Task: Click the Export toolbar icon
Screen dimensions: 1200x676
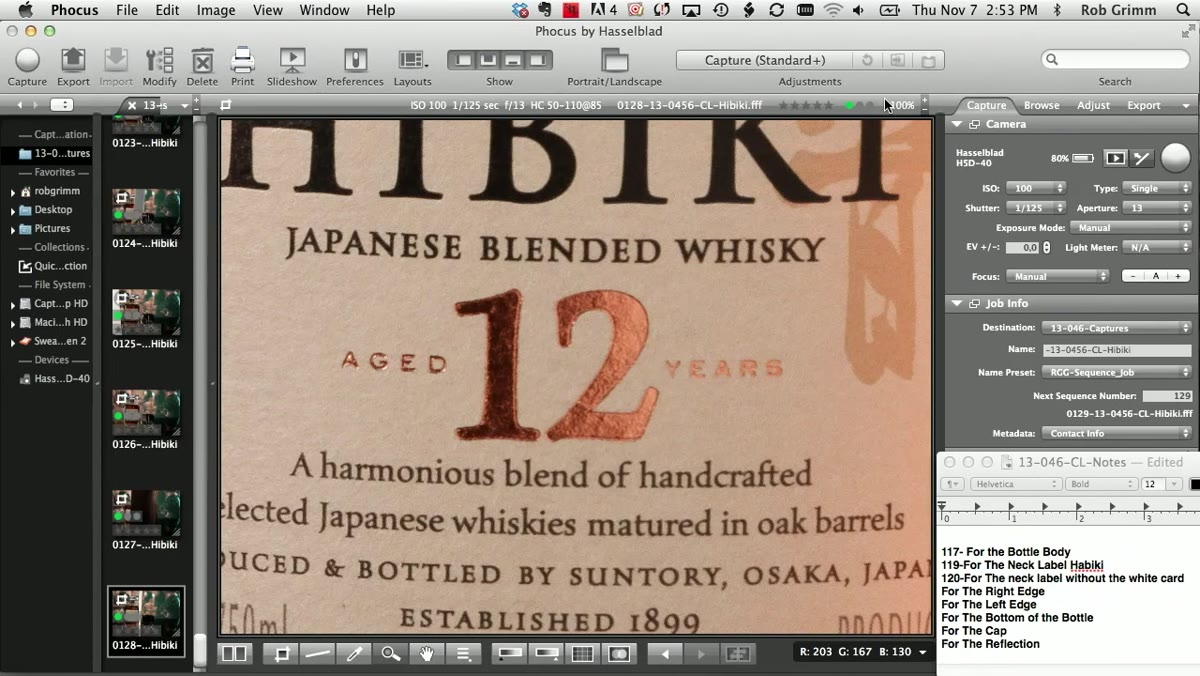Action: [73, 60]
